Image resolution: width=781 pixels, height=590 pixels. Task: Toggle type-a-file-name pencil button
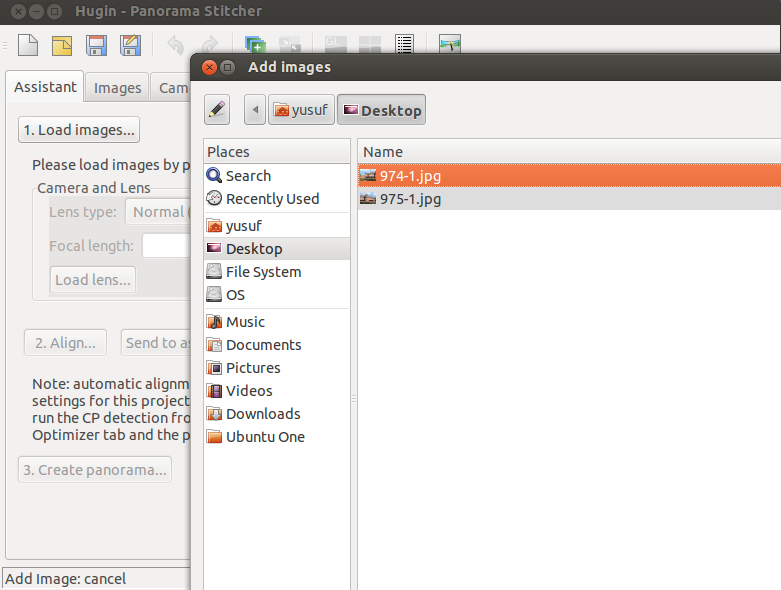pyautogui.click(x=217, y=110)
